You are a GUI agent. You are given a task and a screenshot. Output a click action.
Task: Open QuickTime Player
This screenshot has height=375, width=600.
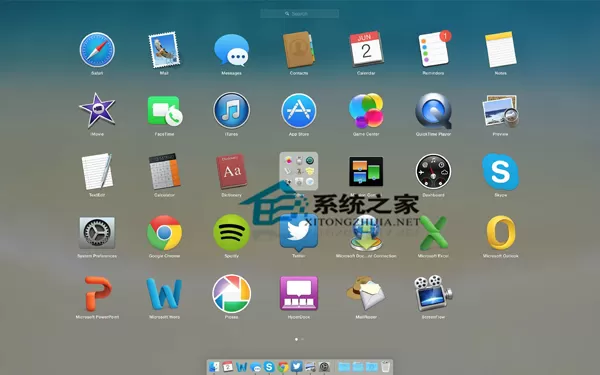(433, 111)
